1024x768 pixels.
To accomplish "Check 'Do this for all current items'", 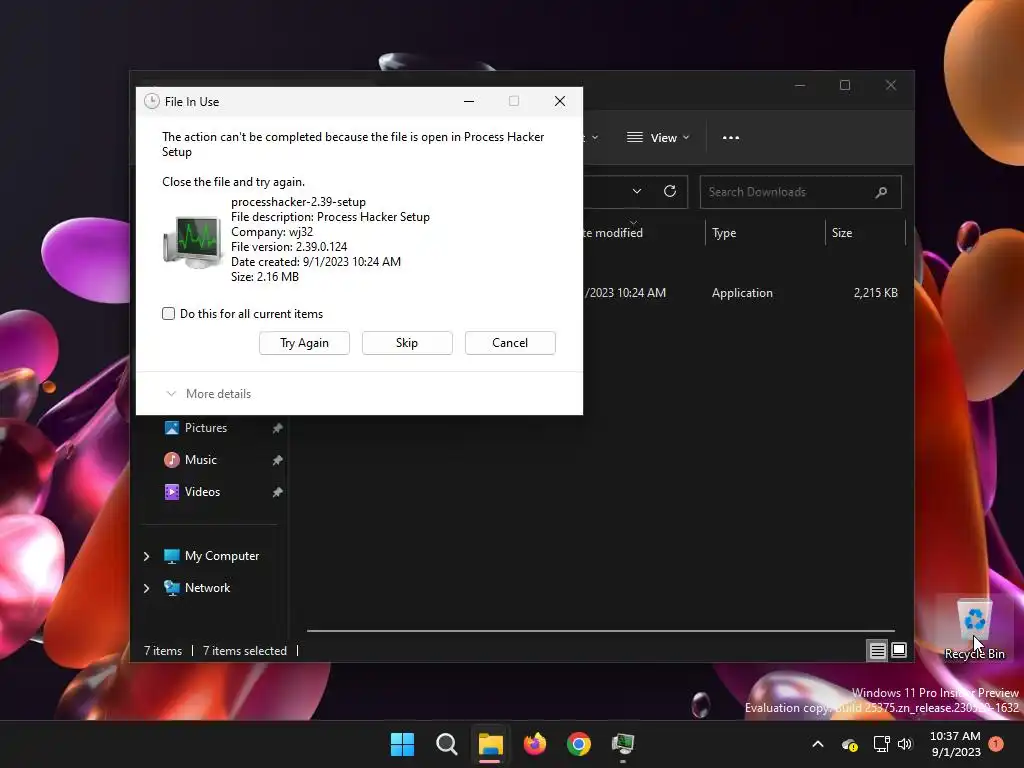I will pos(168,313).
